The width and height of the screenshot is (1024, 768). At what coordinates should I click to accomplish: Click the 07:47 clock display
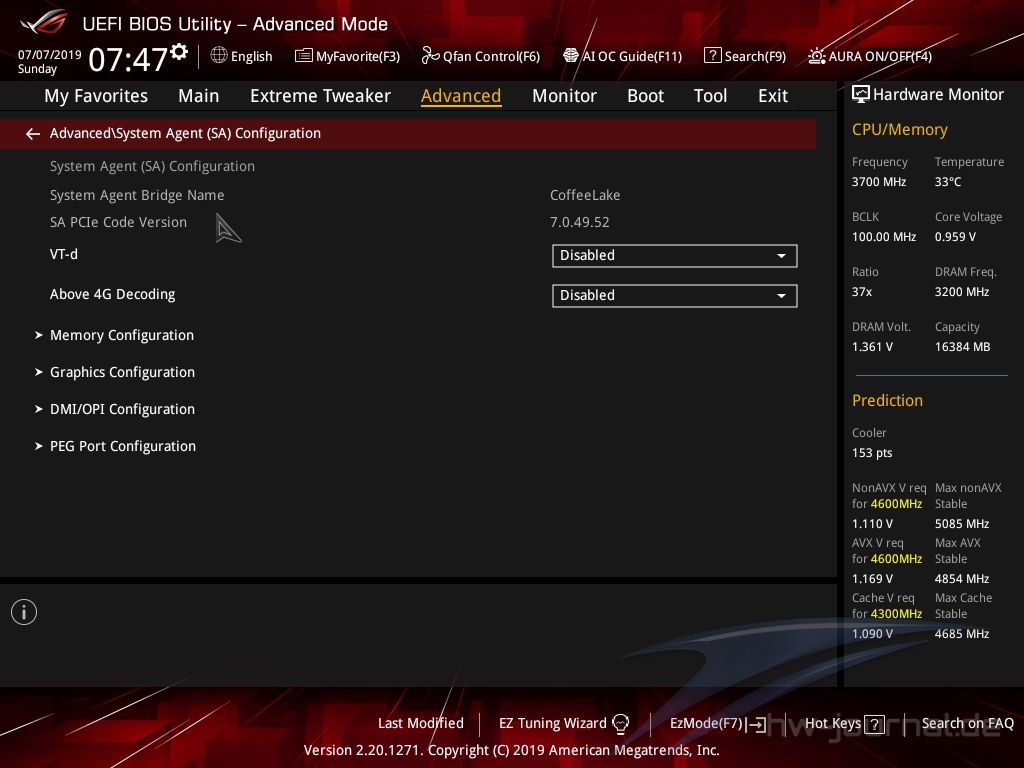click(x=128, y=60)
